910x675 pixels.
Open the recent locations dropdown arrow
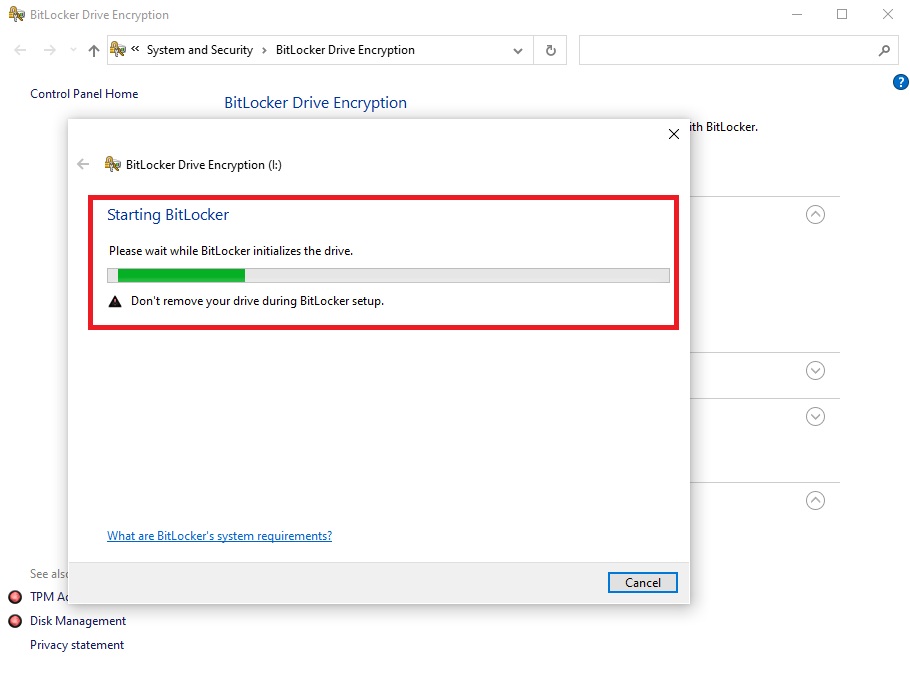point(73,50)
